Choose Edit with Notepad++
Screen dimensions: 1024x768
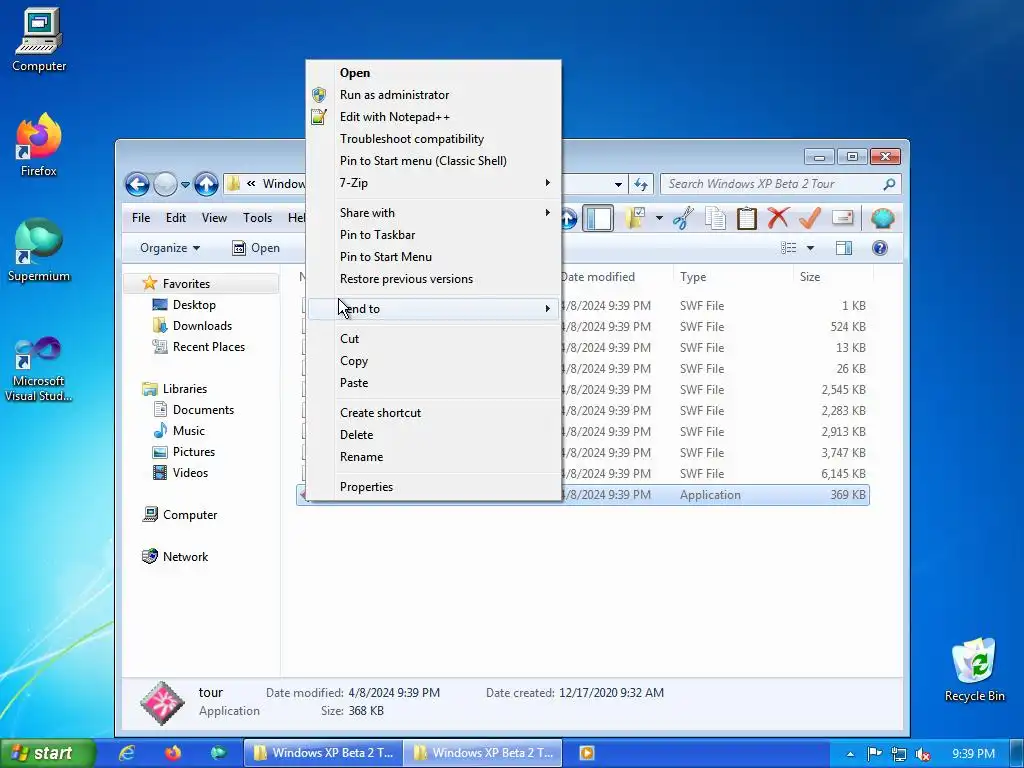434,117
